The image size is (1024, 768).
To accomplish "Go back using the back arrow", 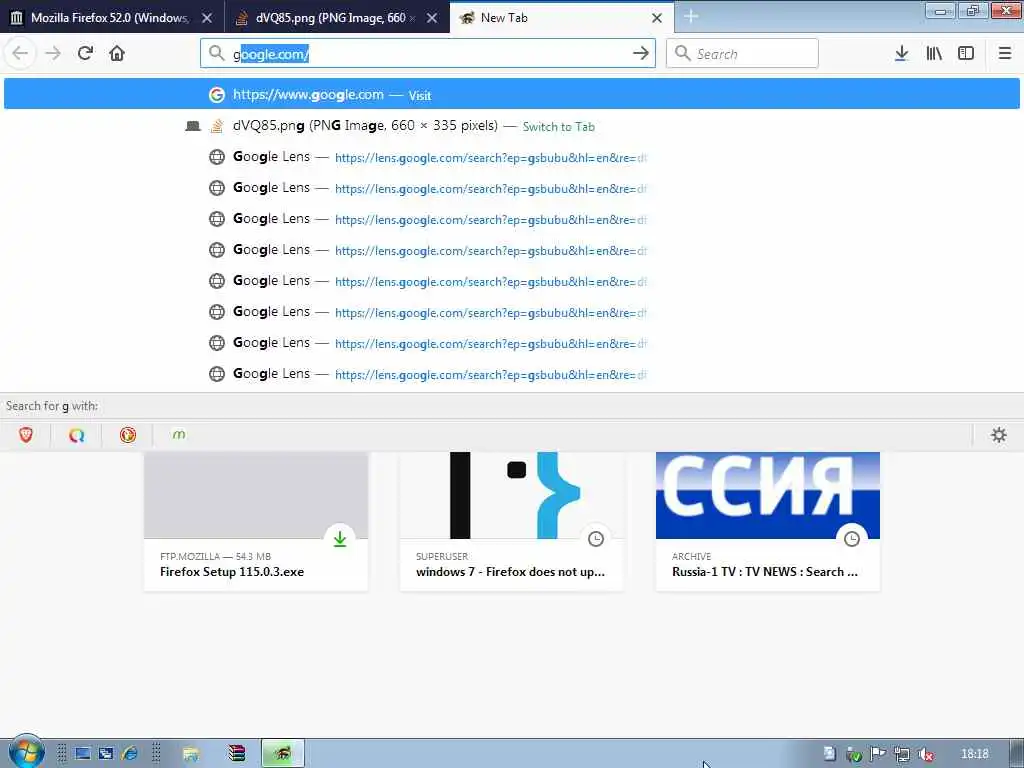I will [20, 53].
